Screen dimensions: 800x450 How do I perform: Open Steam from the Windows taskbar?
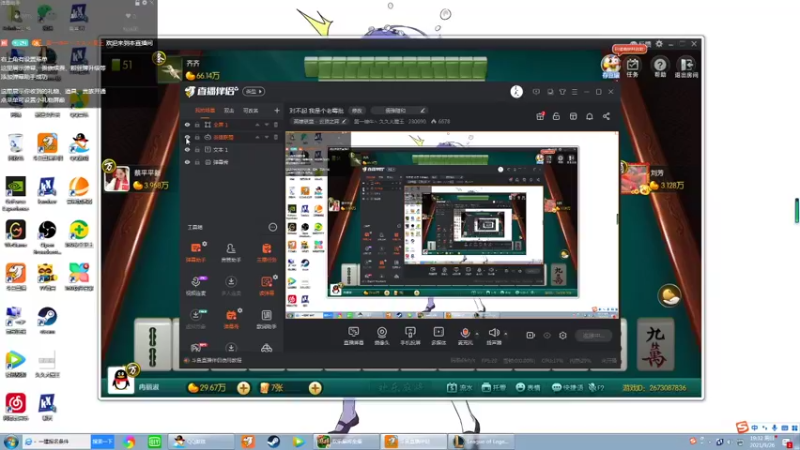click(273, 441)
